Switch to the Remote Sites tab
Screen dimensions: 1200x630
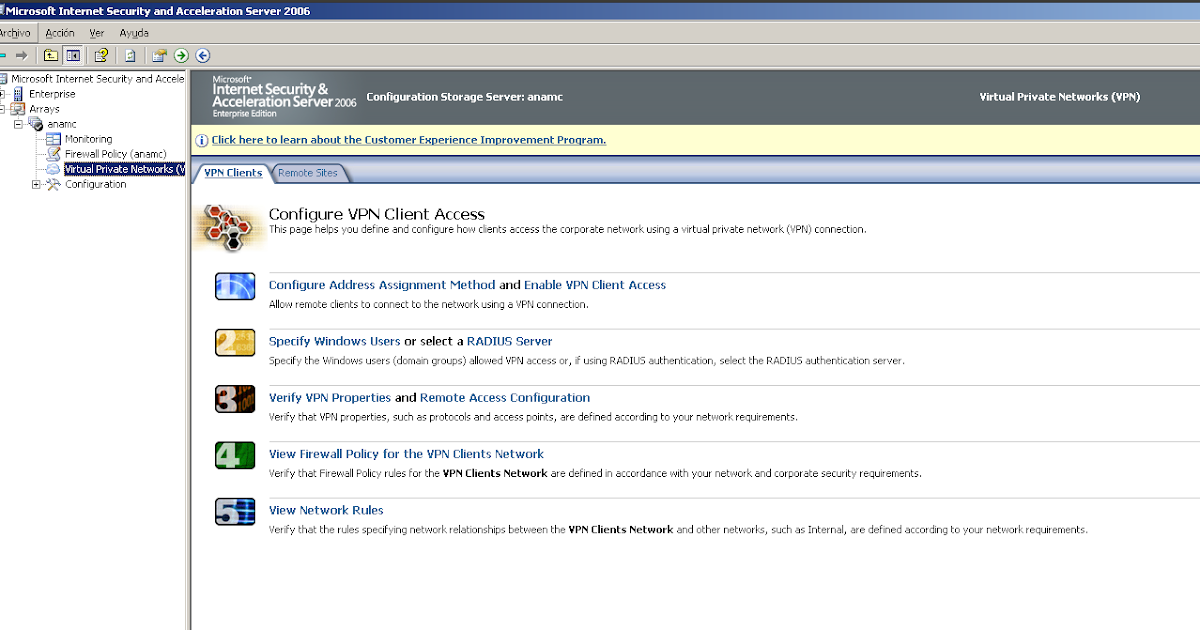pos(308,173)
